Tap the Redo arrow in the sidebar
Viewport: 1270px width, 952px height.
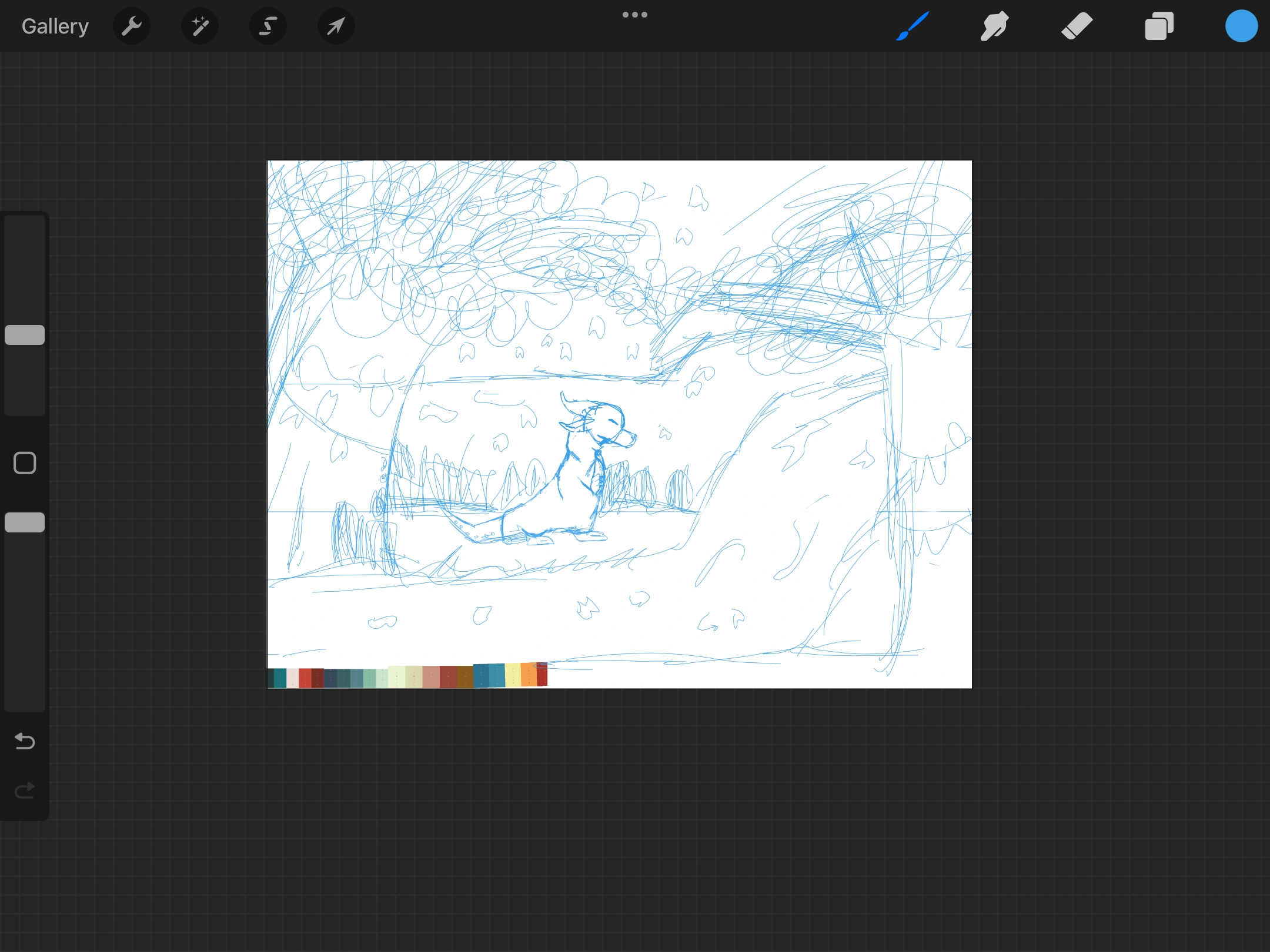click(24, 790)
